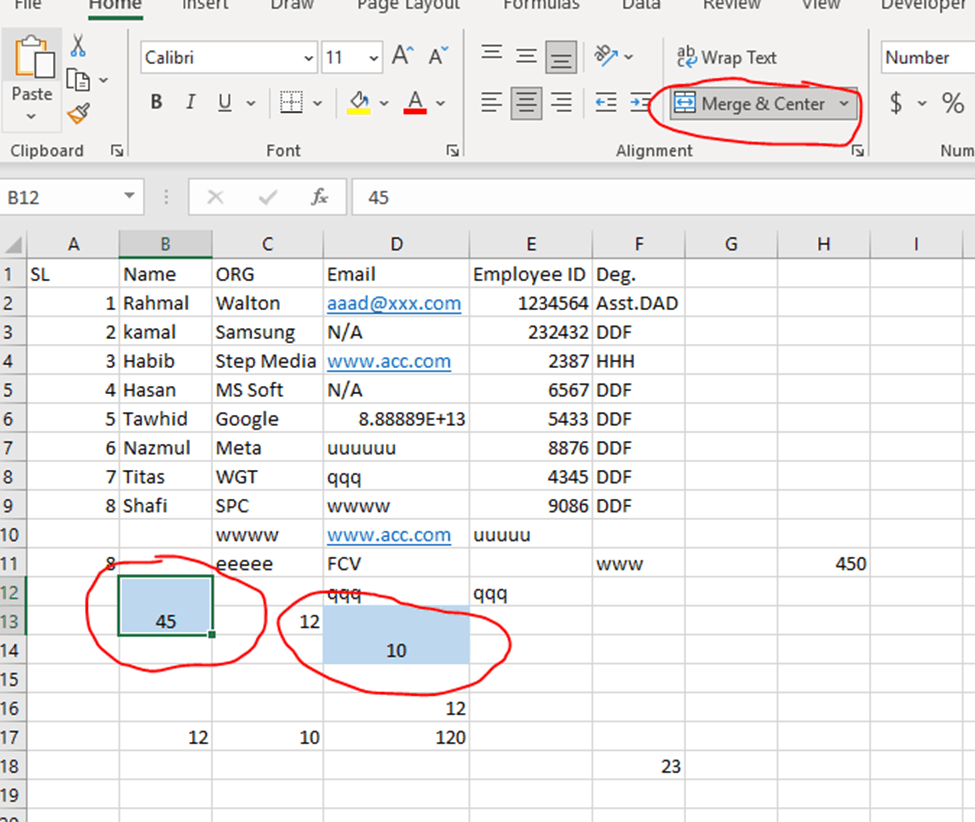975x822 pixels.
Task: Decrease font size with small A
Action: coord(438,57)
